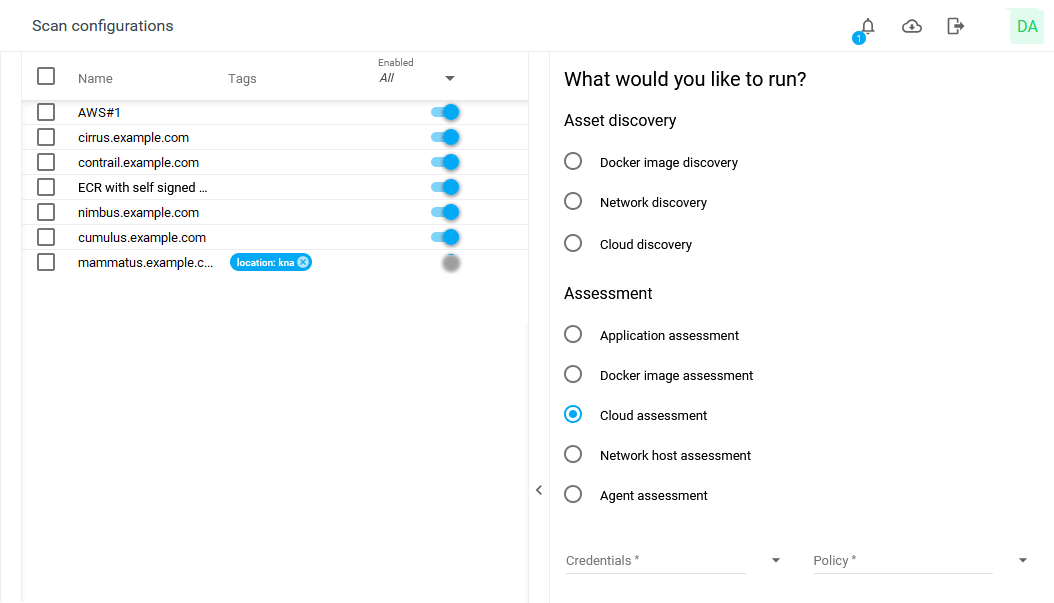Image resolution: width=1054 pixels, height=603 pixels.
Task: Open the DA user avatar menu
Action: coord(1027,27)
